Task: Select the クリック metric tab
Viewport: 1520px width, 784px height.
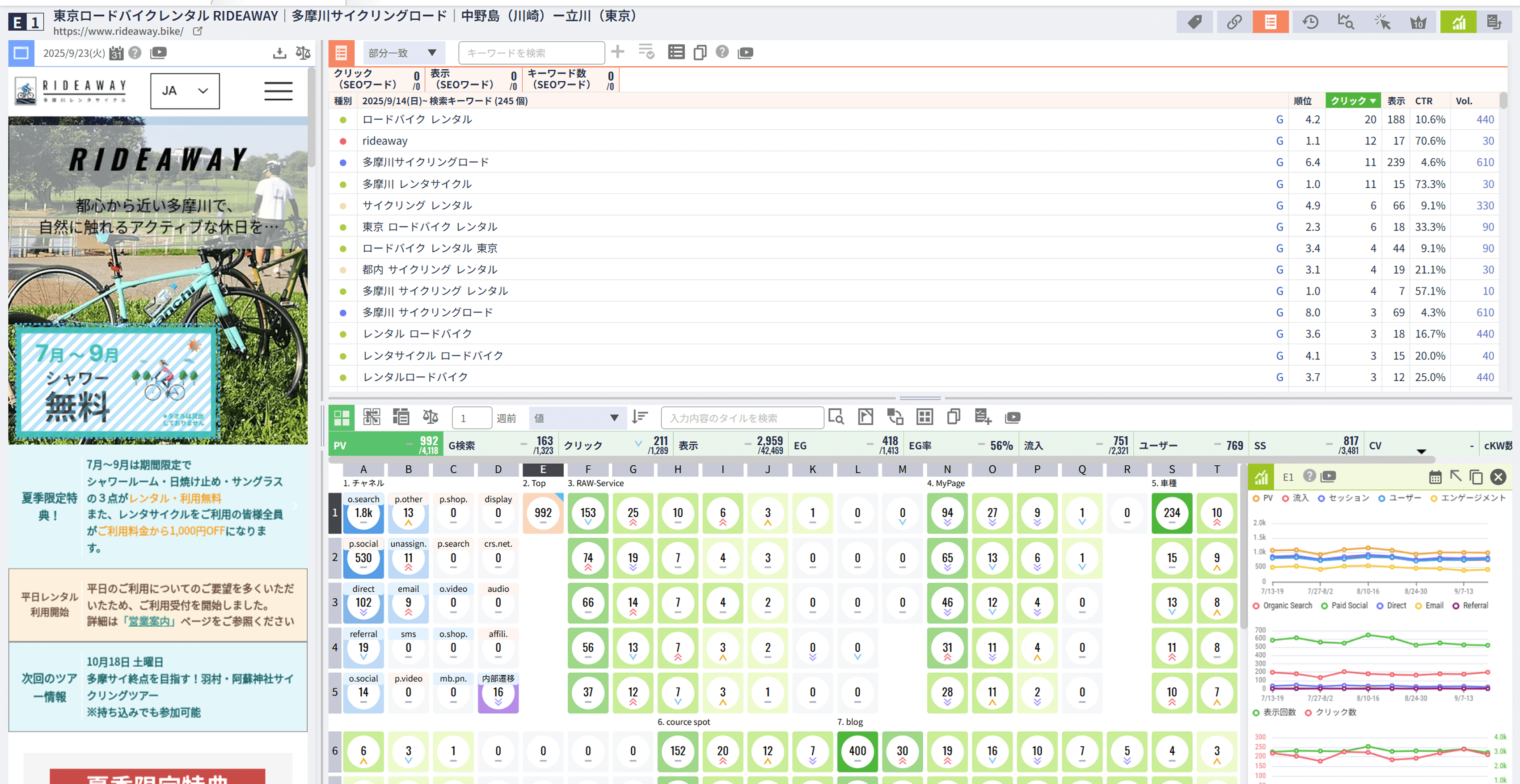Action: tap(616, 445)
